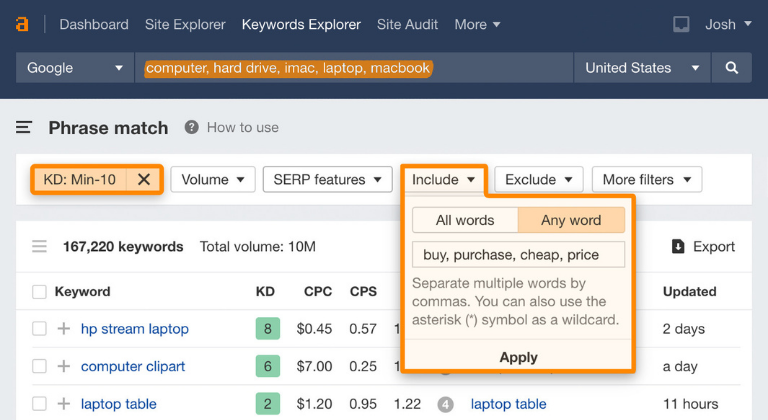Sort by the CPS column header
Viewport: 768px width, 420px height.
tap(363, 292)
